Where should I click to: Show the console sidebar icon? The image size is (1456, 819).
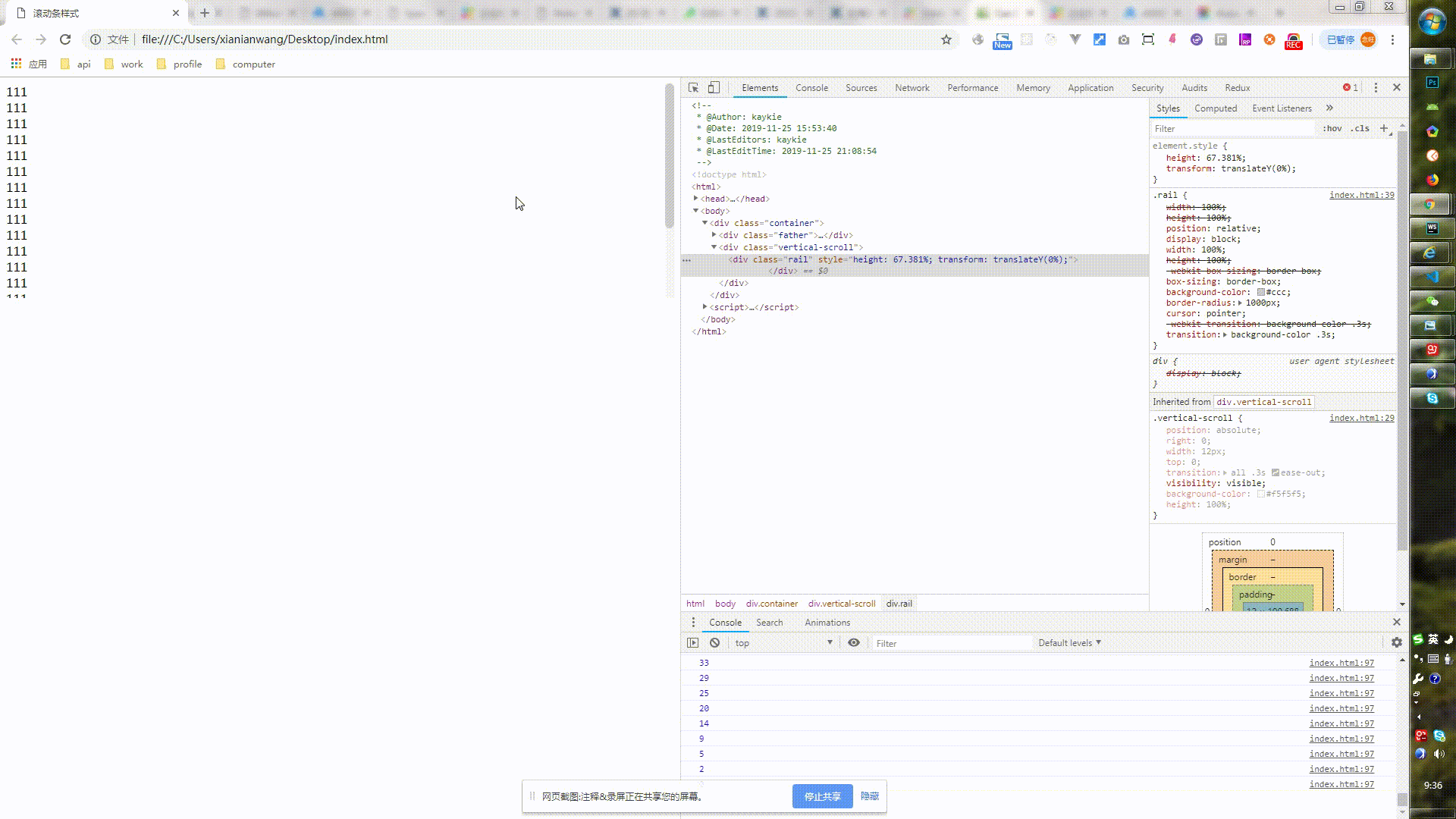tap(692, 643)
